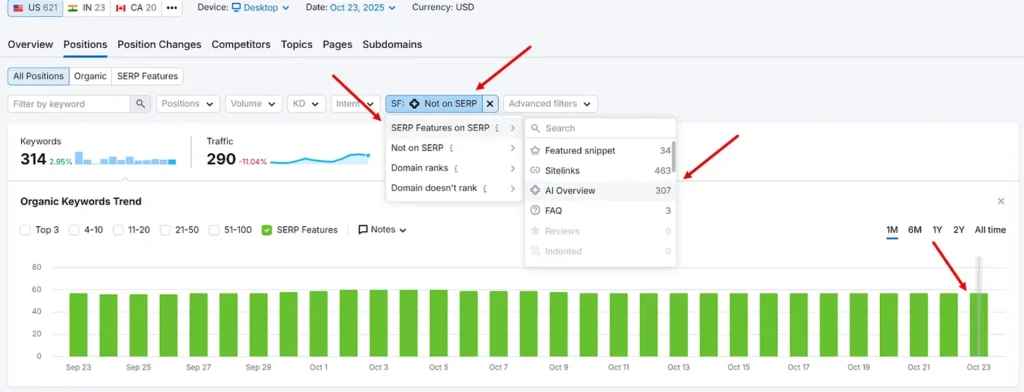This screenshot has height=392, width=1024.
Task: Choose AI Overview from SERP features list
Action: click(600, 191)
